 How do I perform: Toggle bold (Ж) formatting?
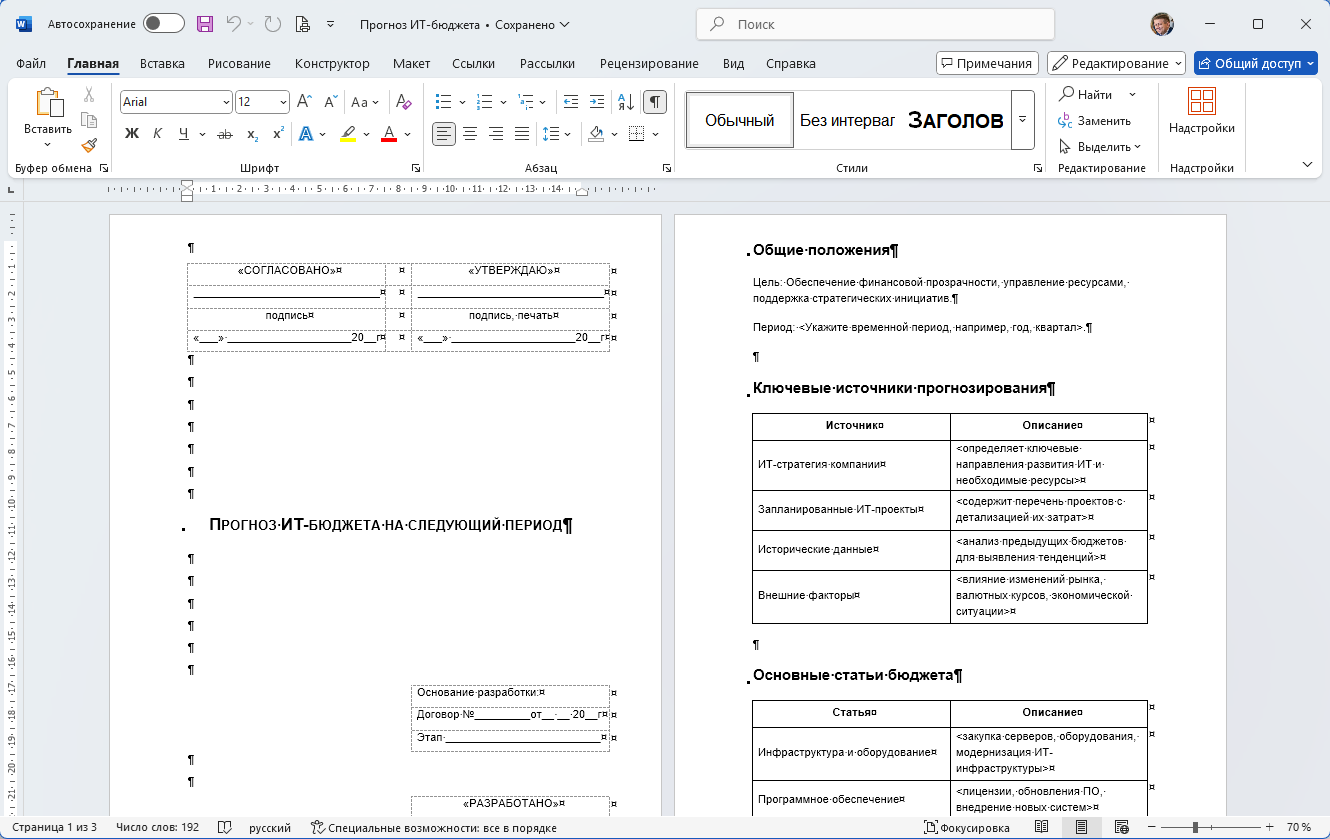pos(132,134)
